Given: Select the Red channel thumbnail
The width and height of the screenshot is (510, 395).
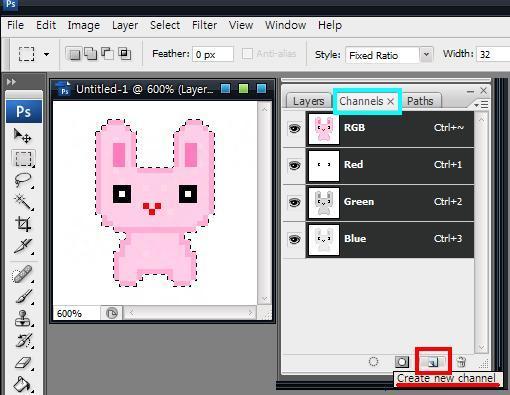Looking at the screenshot, I should click(x=324, y=166).
